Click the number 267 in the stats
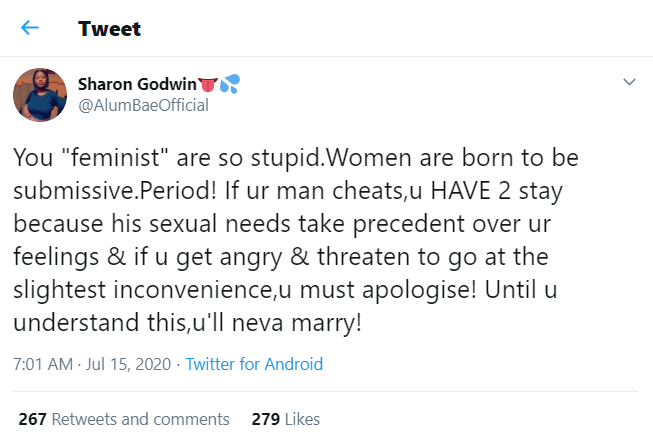 pyautogui.click(x=32, y=419)
